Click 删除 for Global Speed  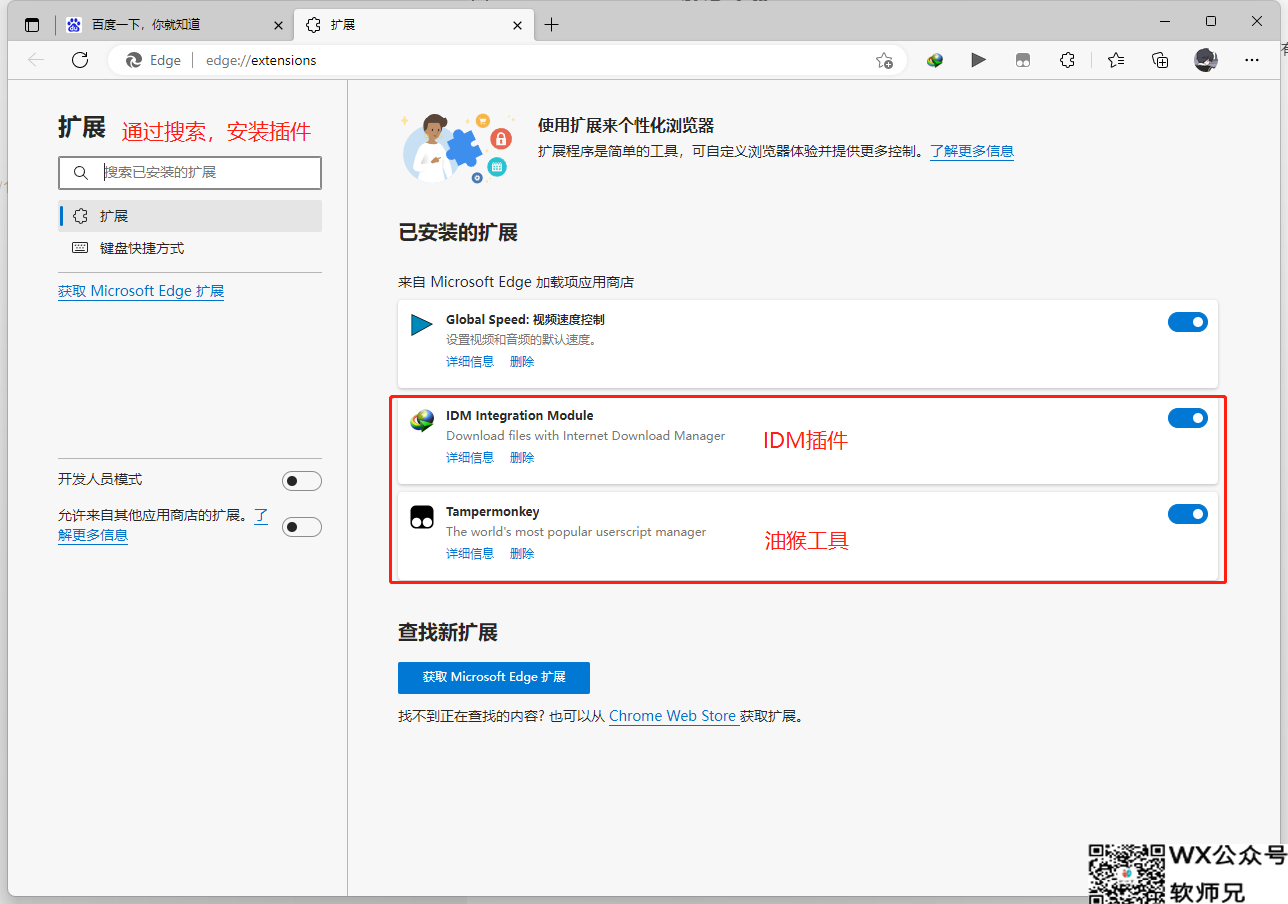(x=522, y=362)
